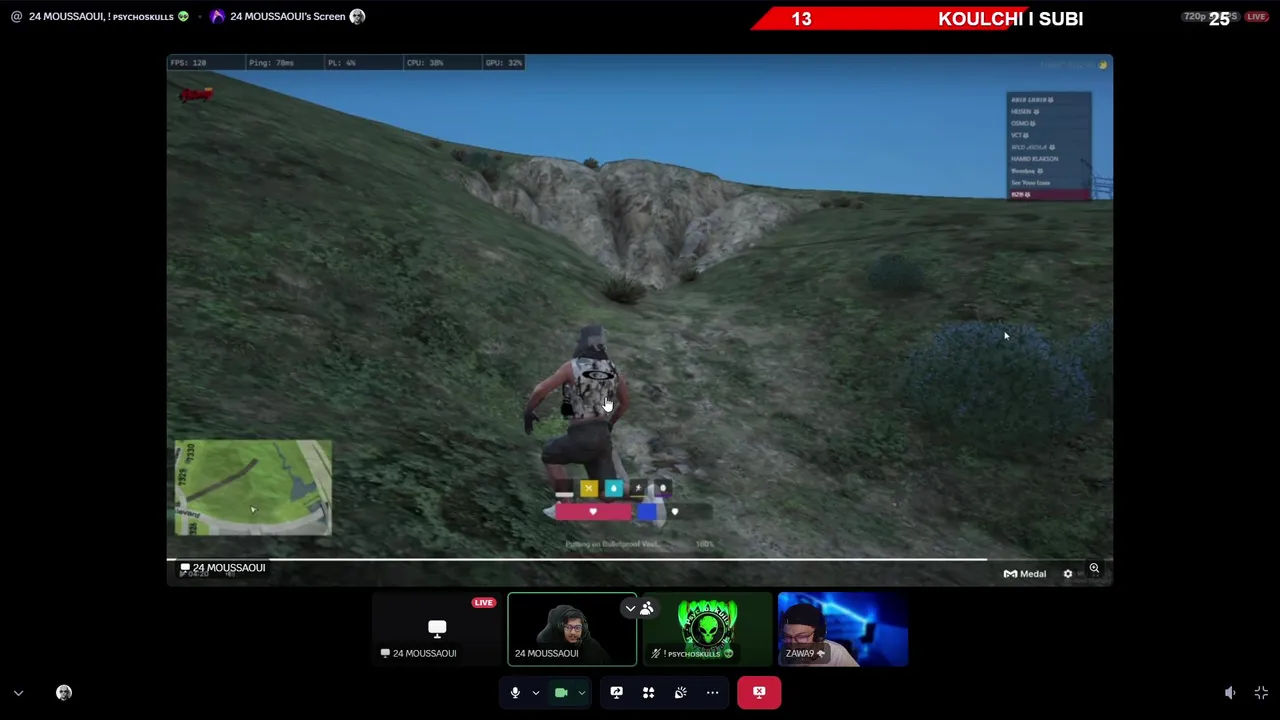Viewport: 1280px width, 720px height.
Task: Open the camera options dropdown arrow
Action: [581, 692]
